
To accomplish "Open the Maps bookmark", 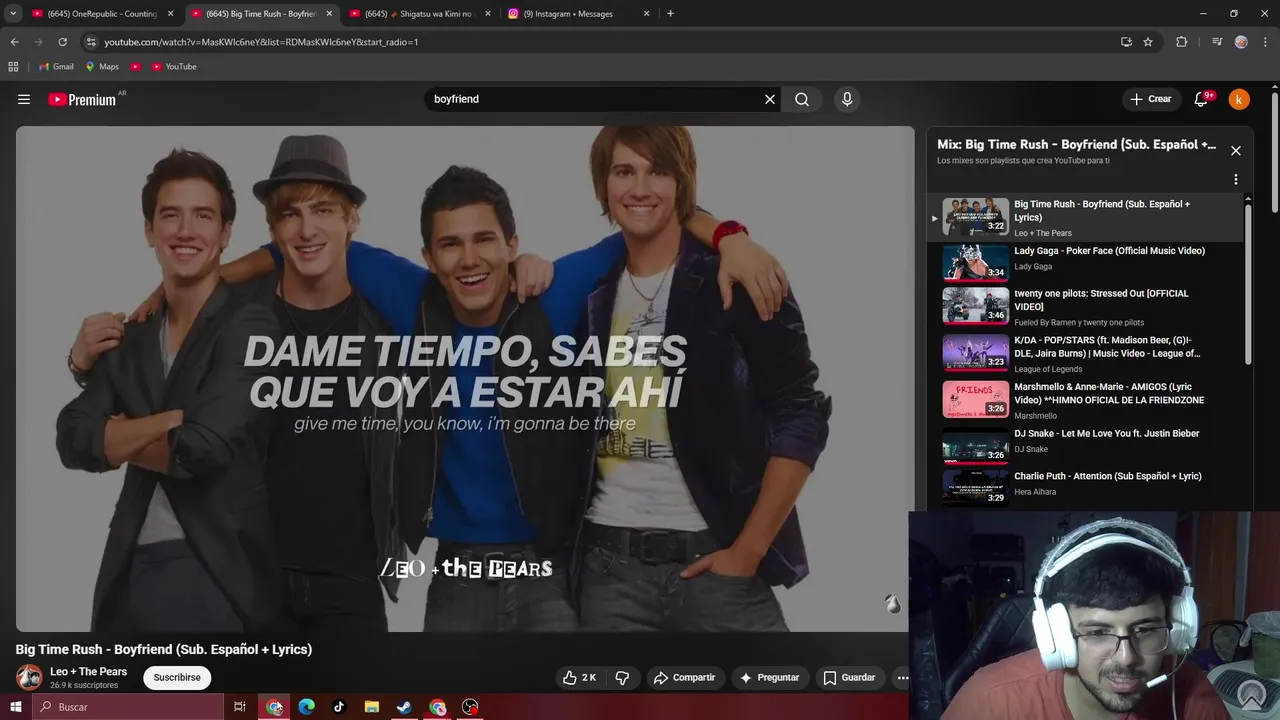I will (102, 67).
